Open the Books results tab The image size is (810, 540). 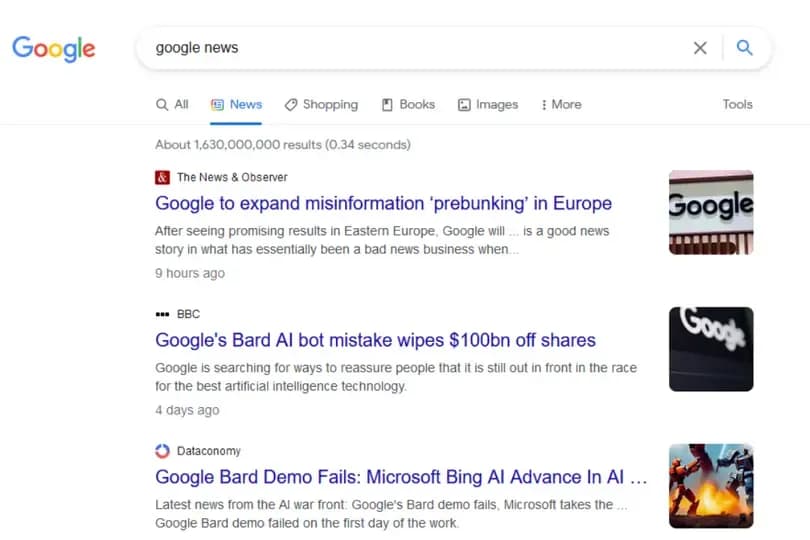click(x=408, y=104)
